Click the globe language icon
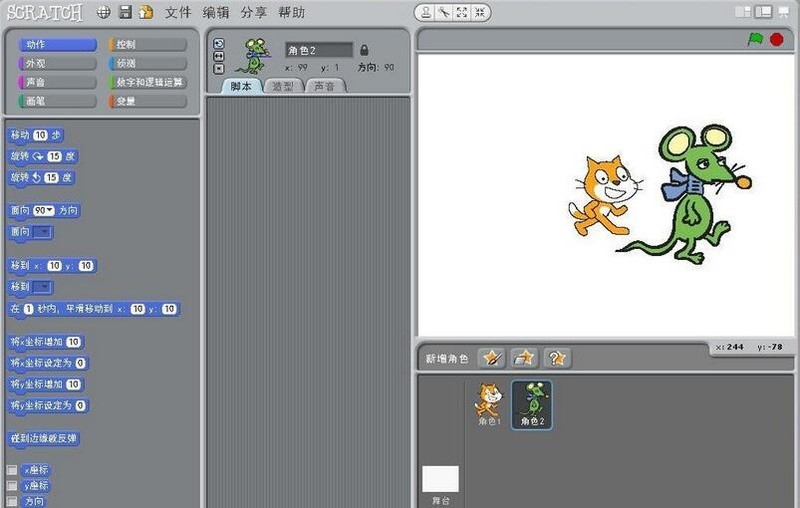Viewport: 800px width, 508px height. [x=104, y=13]
